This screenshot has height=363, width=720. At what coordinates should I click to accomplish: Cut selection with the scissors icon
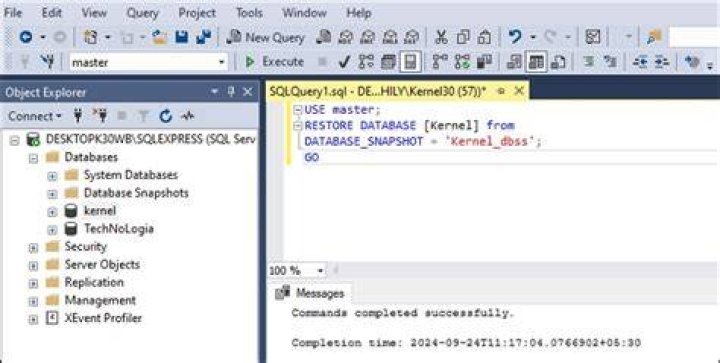pyautogui.click(x=441, y=37)
